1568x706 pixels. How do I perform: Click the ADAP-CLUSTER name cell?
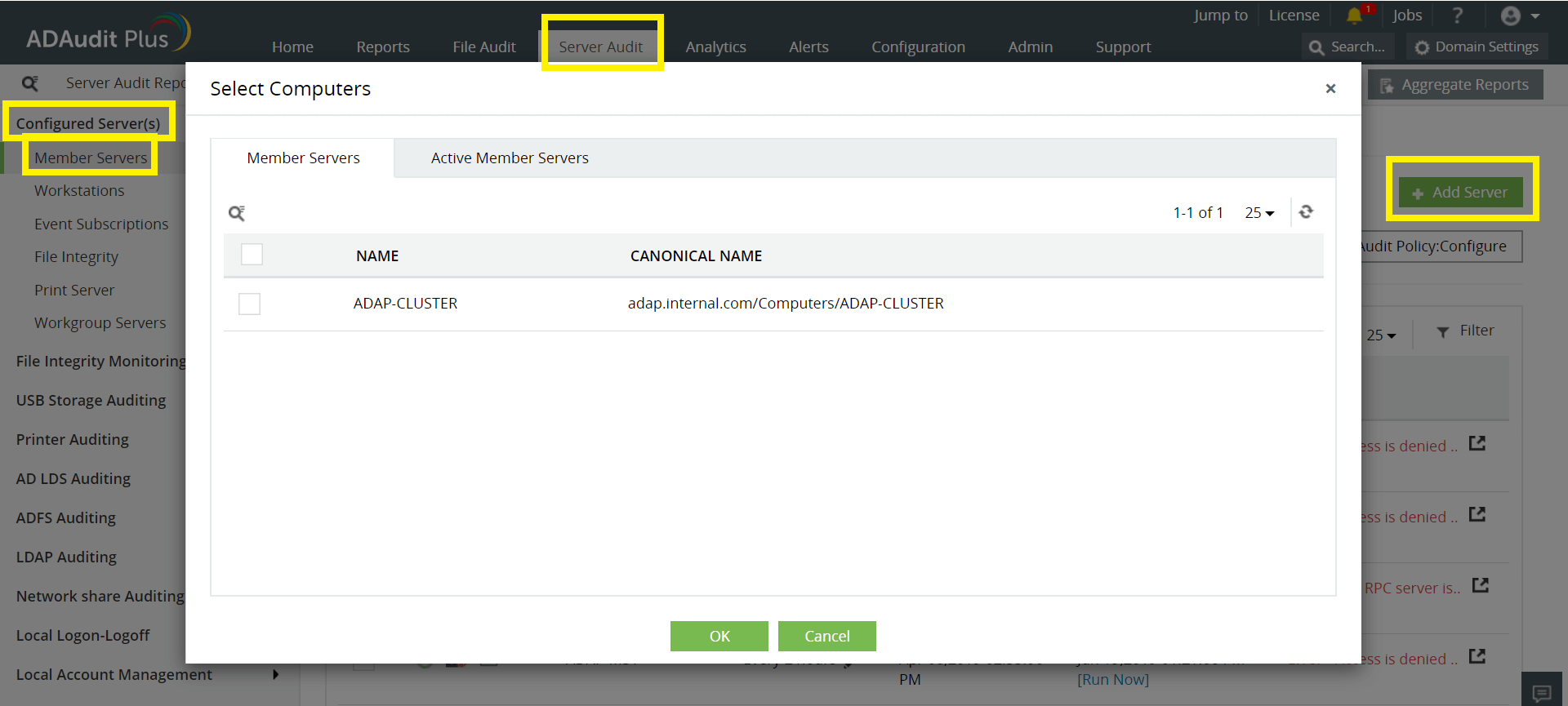tap(405, 304)
